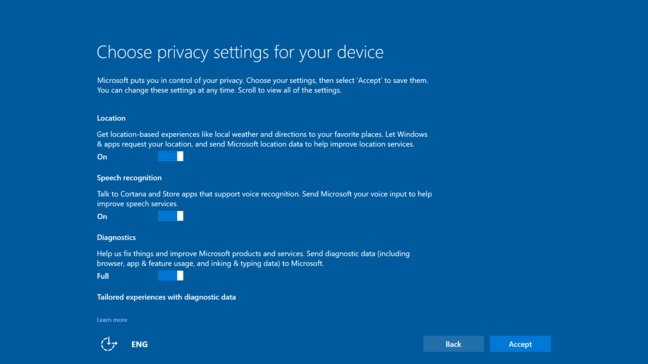
Task: Click the Talk to Cortana description text
Action: click(264, 199)
